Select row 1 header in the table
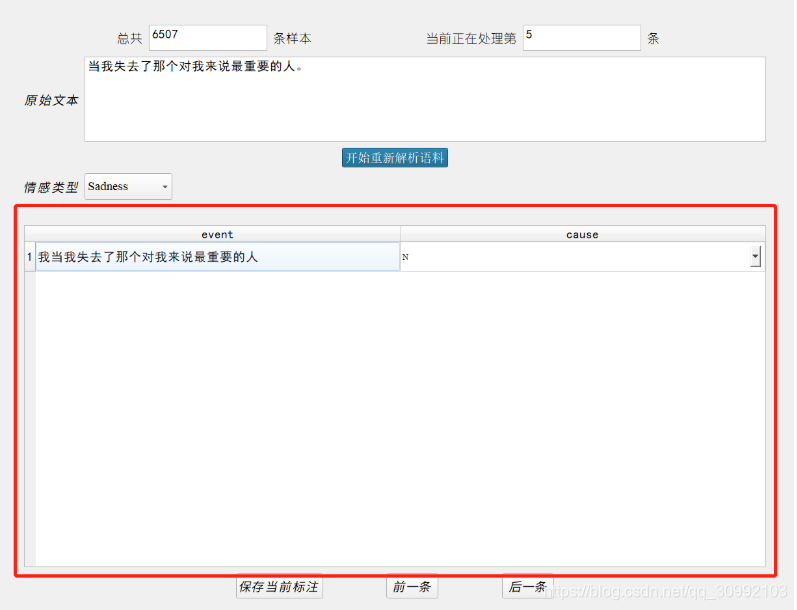The image size is (797, 610). (x=29, y=257)
